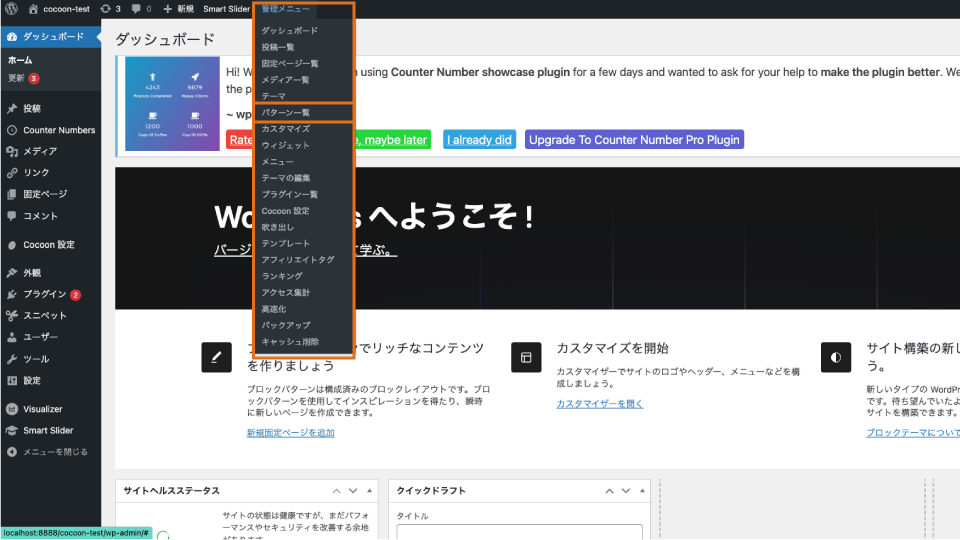
Task: Click the 固定ページ pages icon
Action: pos(12,194)
